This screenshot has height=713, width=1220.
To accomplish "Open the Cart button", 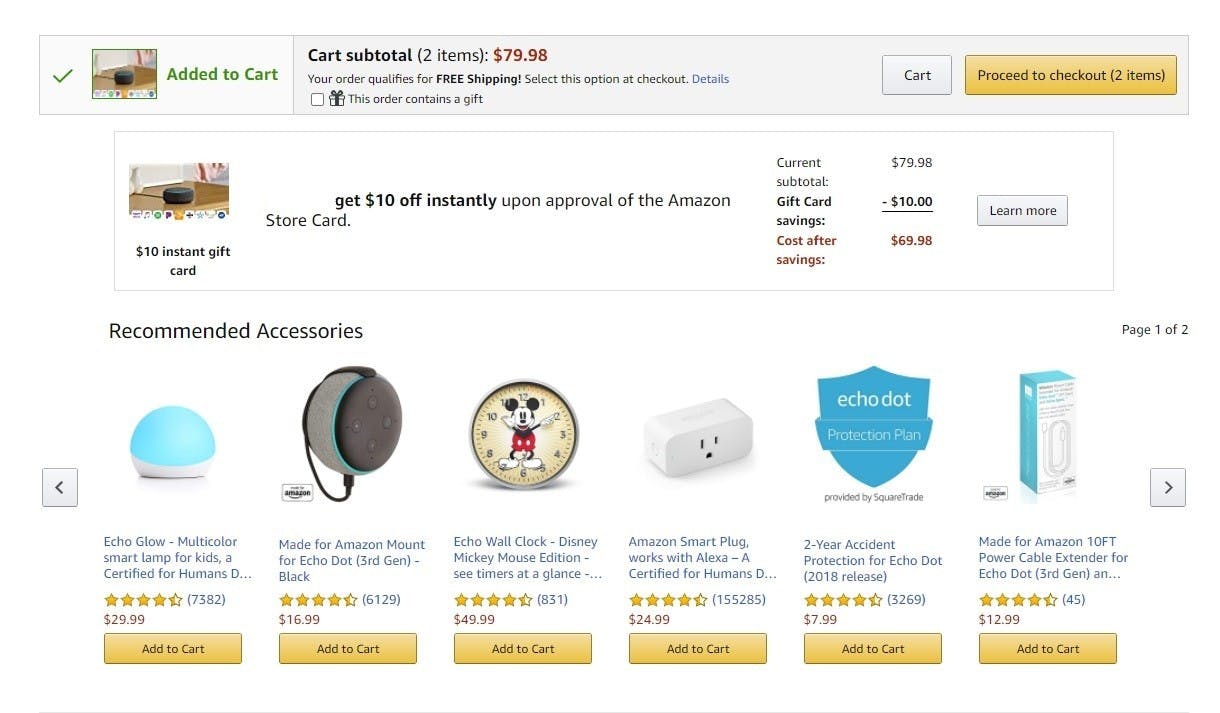I will [917, 75].
